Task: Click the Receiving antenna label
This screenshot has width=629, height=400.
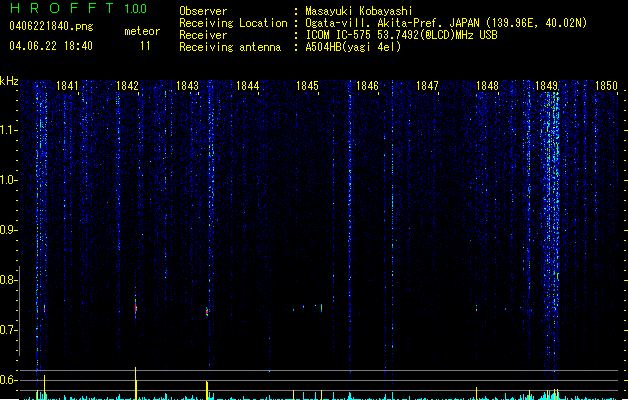Action: (x=230, y=47)
